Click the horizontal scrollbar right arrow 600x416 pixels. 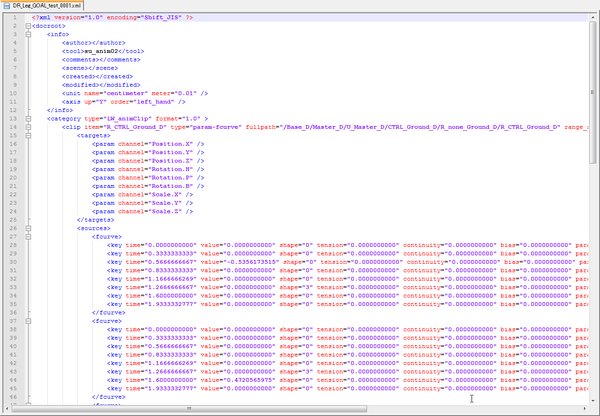pos(584,408)
